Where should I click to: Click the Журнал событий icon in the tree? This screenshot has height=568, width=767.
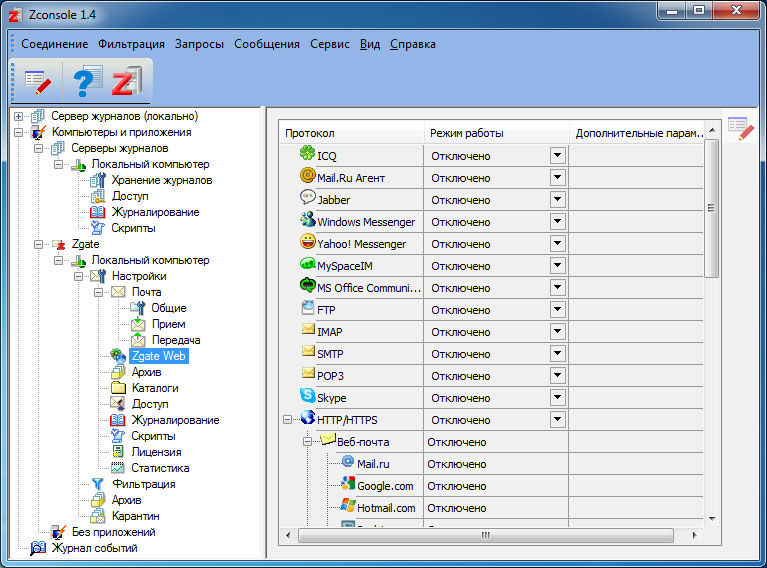point(38,548)
